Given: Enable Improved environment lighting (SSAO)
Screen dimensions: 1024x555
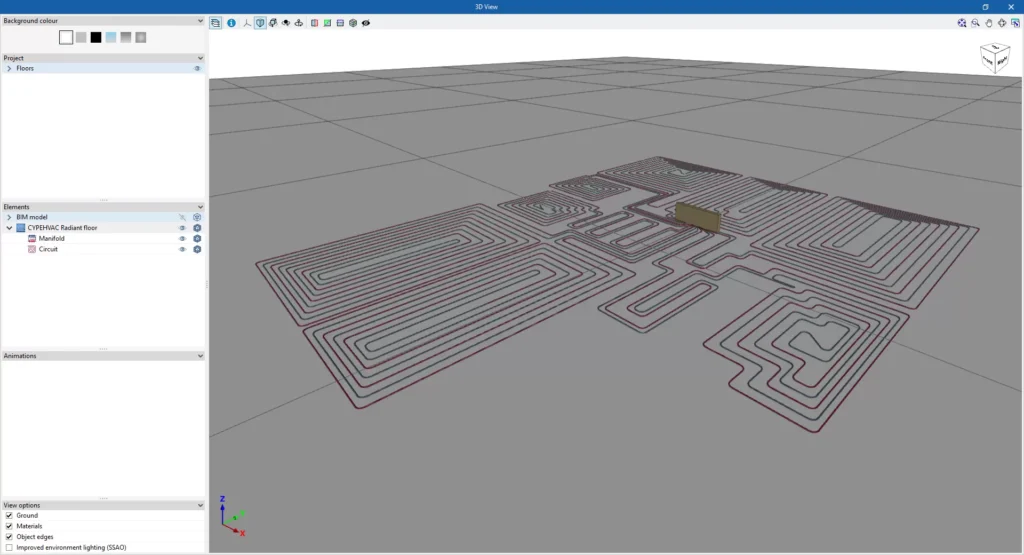Looking at the screenshot, I should click(9, 547).
